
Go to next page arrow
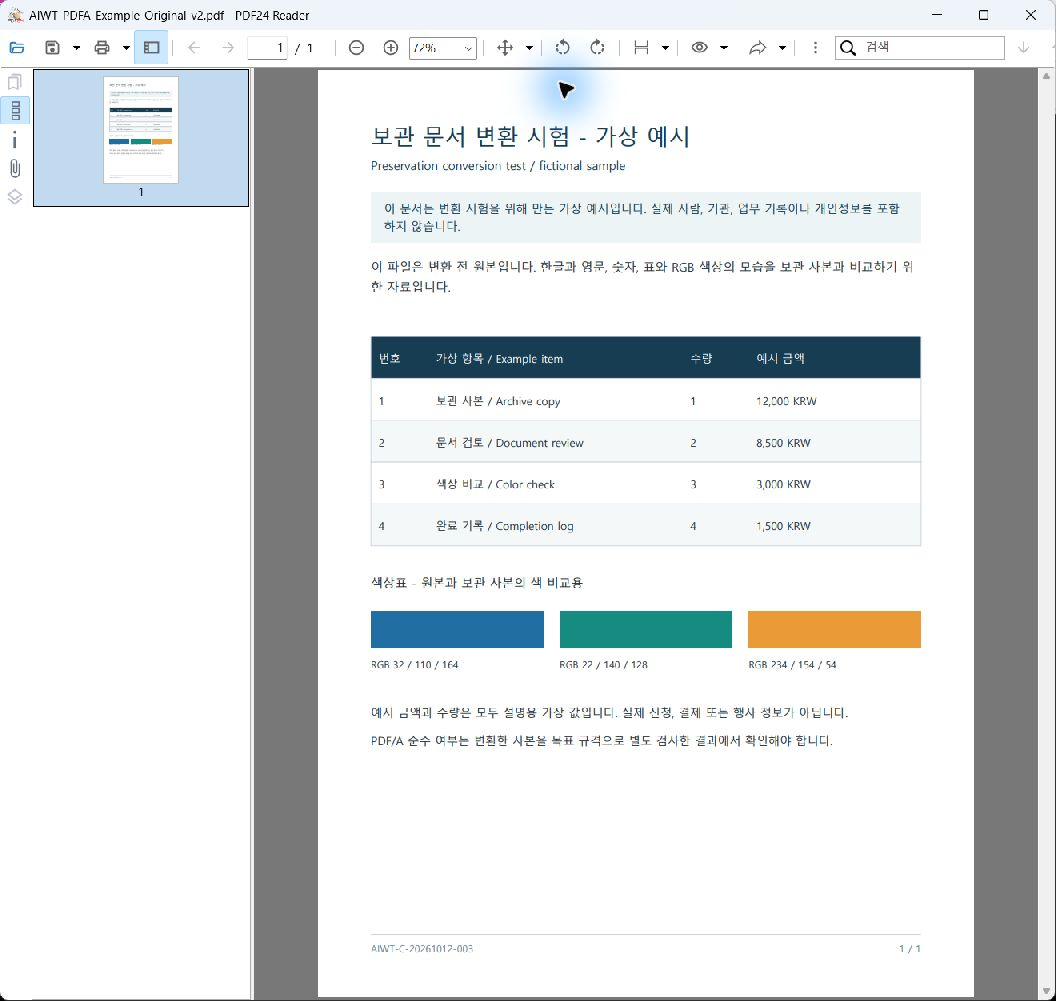click(x=228, y=48)
